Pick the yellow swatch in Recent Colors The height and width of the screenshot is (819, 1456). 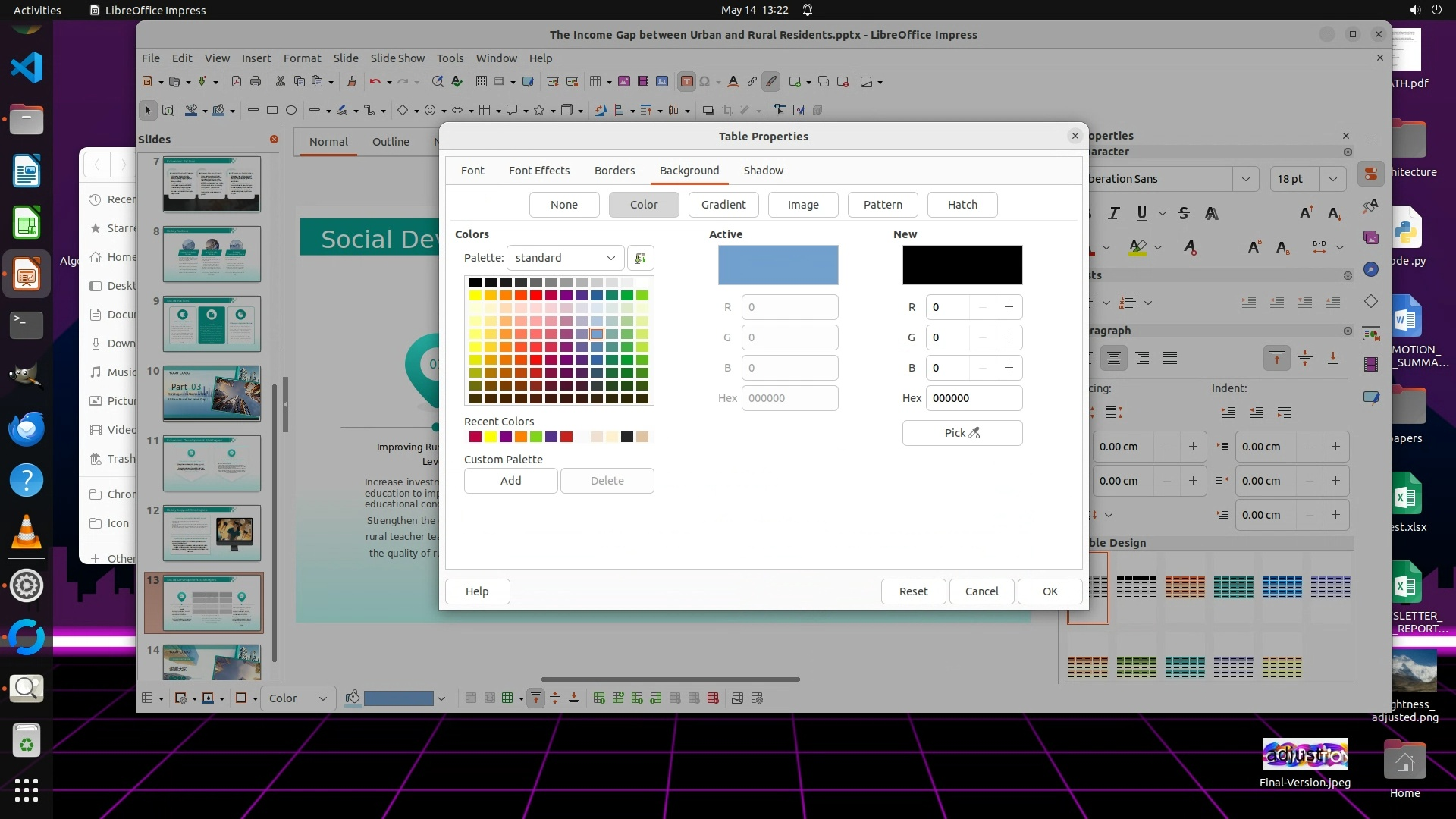pyautogui.click(x=491, y=437)
